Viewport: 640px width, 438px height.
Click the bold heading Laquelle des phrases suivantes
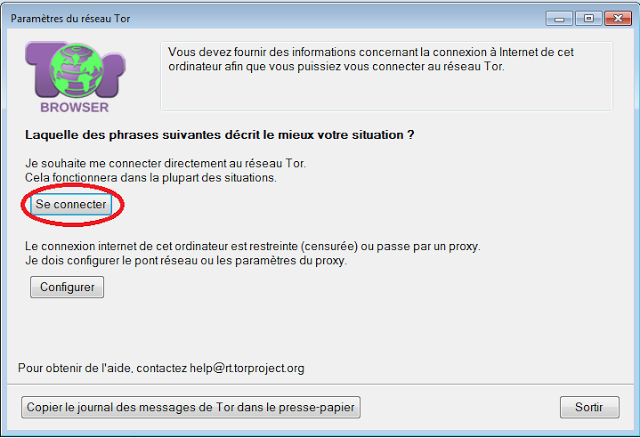pyautogui.click(x=220, y=135)
